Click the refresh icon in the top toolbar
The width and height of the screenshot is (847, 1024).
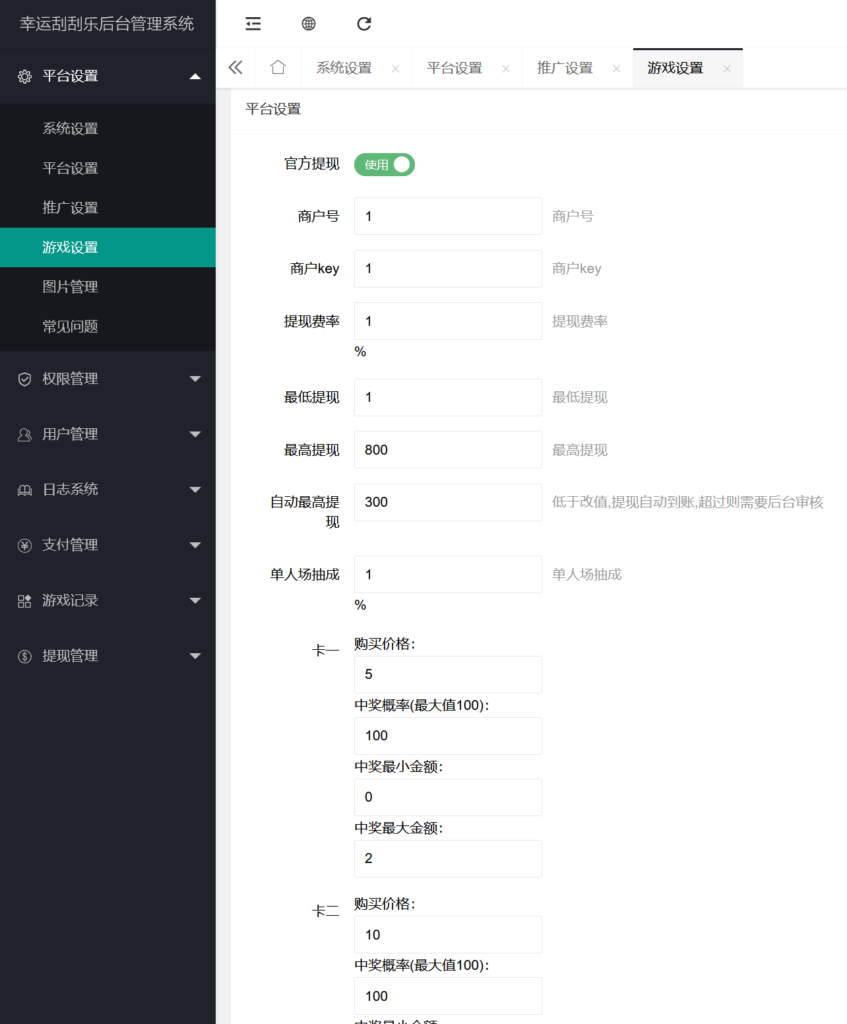(364, 23)
